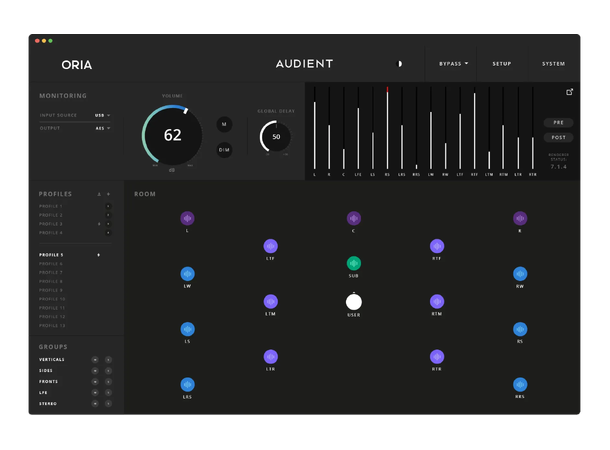Click the AUDIENT brand title
The image size is (610, 450).
pos(305,64)
